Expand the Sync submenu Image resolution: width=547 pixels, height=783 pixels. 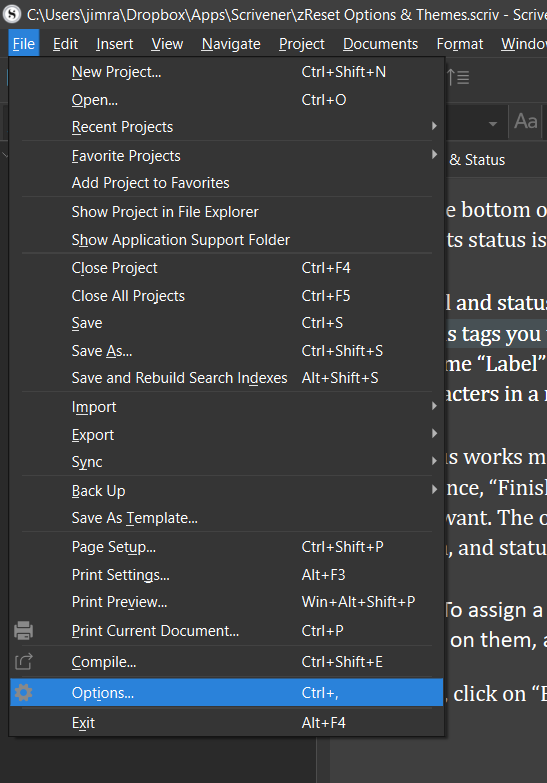click(x=227, y=461)
